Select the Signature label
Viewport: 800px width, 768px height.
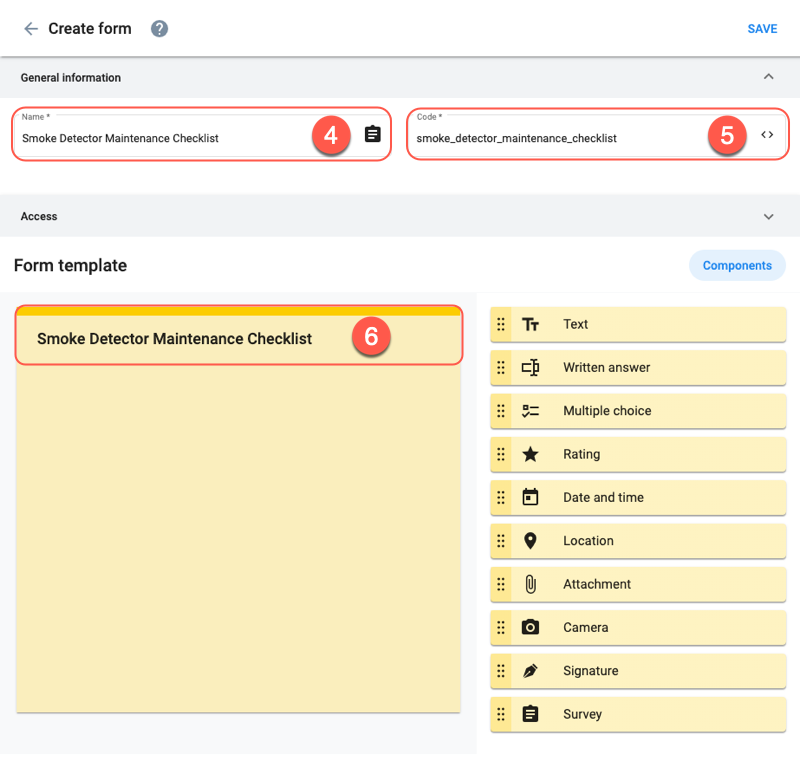[591, 671]
